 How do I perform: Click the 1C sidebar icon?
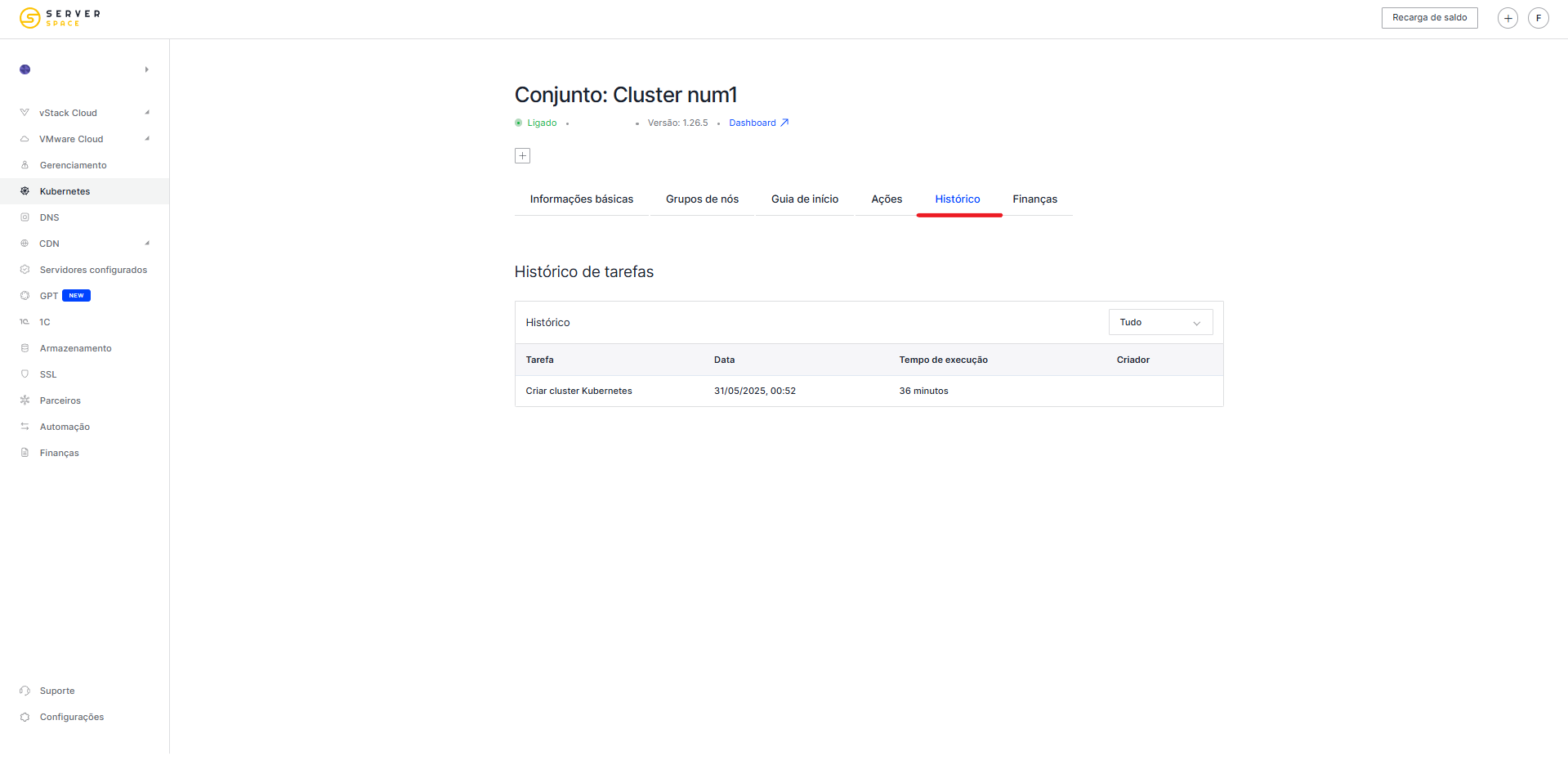[25, 322]
